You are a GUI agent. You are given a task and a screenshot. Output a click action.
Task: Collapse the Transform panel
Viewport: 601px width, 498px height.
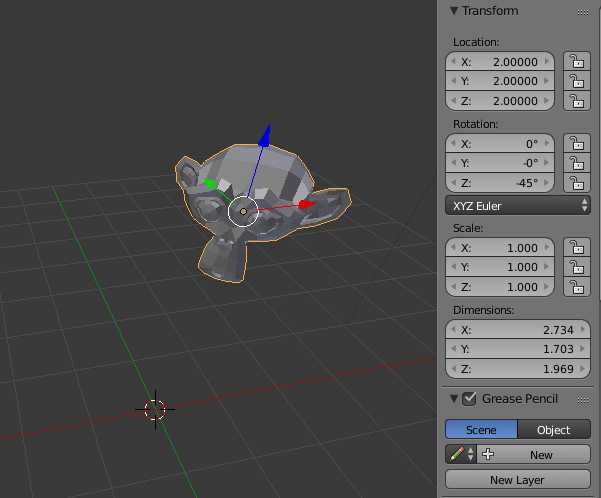[x=454, y=11]
